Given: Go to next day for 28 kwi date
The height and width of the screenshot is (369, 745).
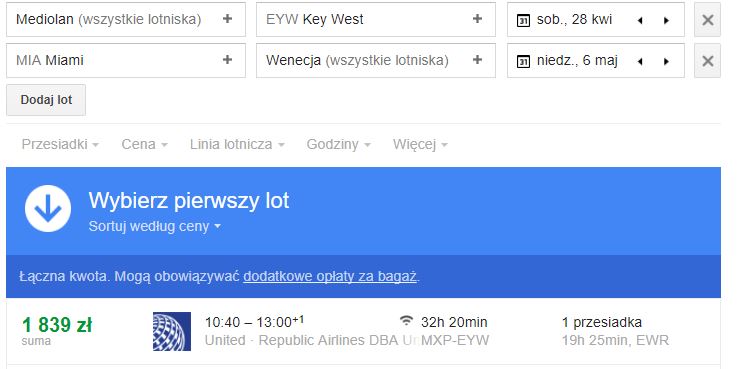Looking at the screenshot, I should pyautogui.click(x=666, y=20).
